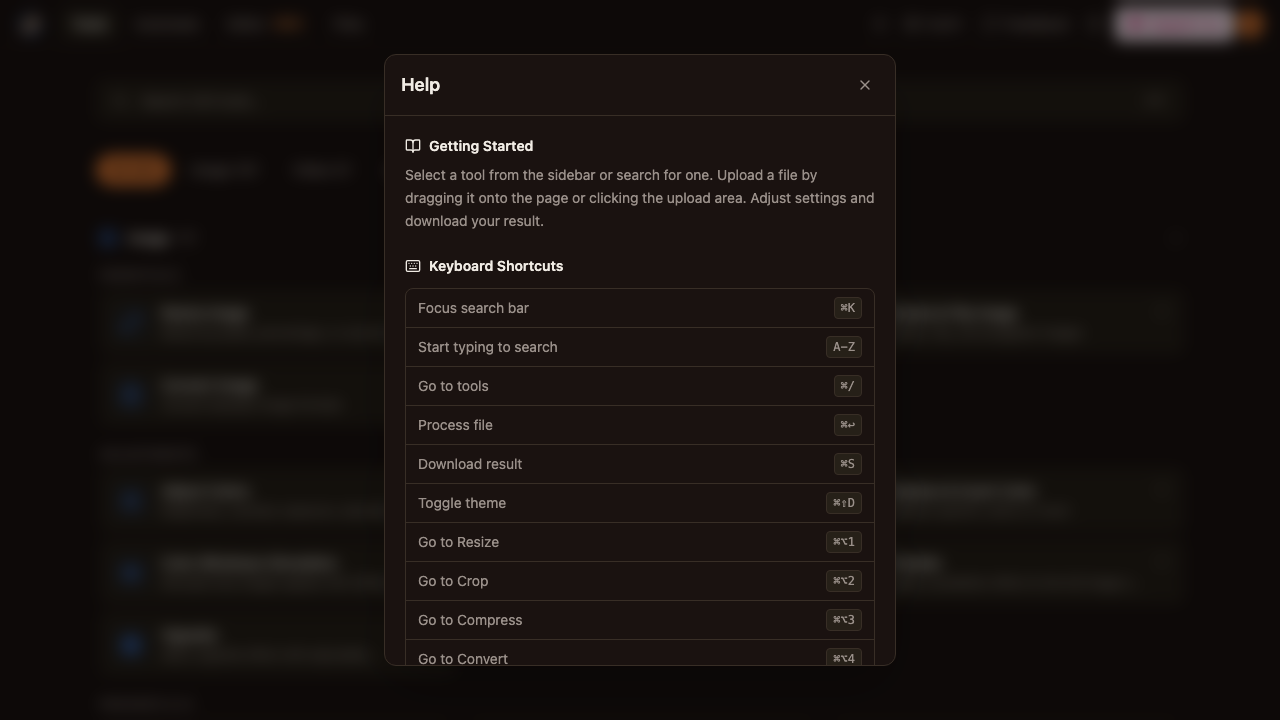The height and width of the screenshot is (720, 1280).
Task: Select the Go to Compress row
Action: (x=640, y=620)
